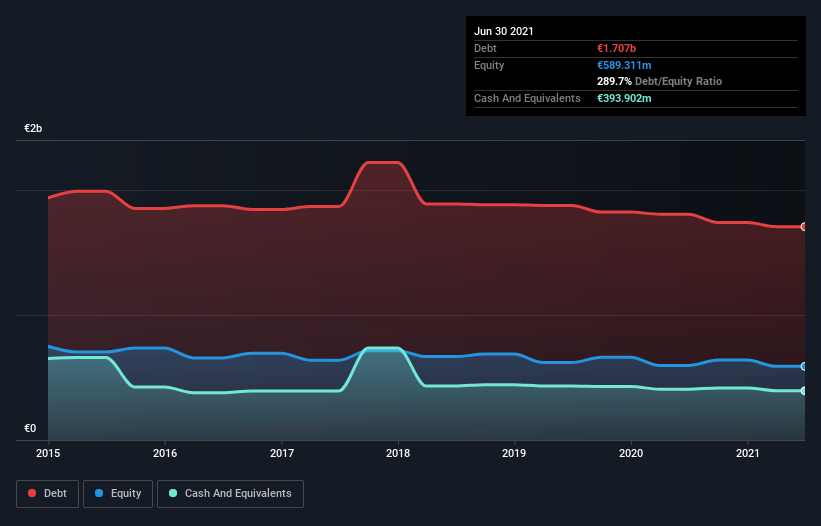
Task: Click the €1.707b debt value
Action: (x=616, y=48)
